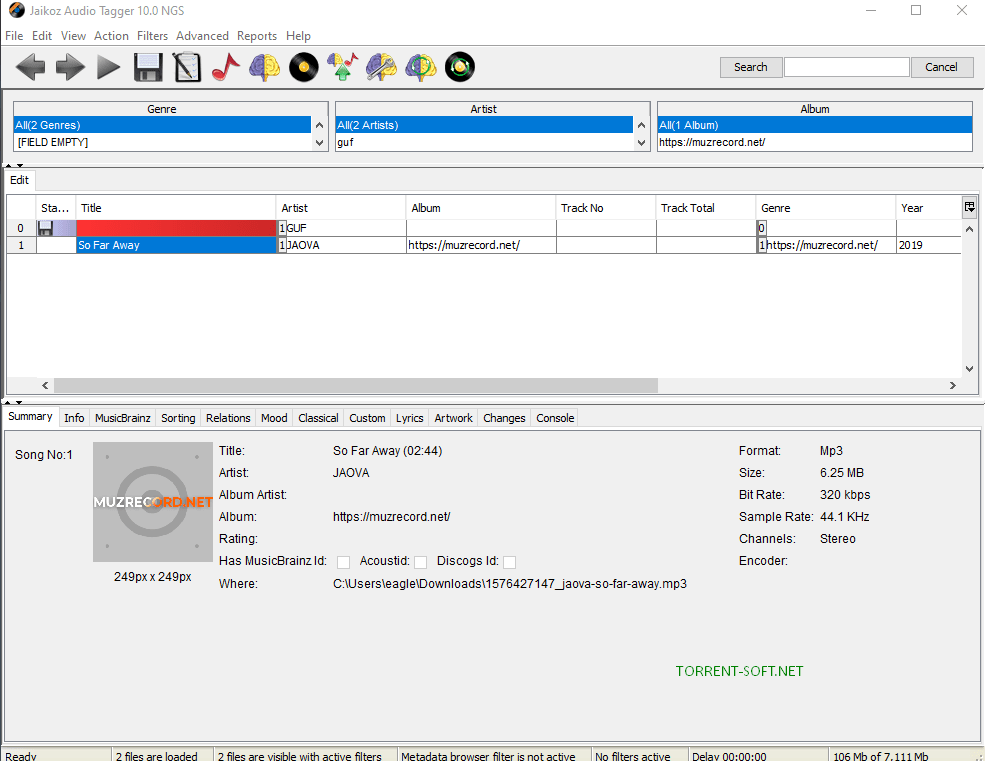Click the brain with wrench icon
The image size is (985, 761).
pos(381,67)
